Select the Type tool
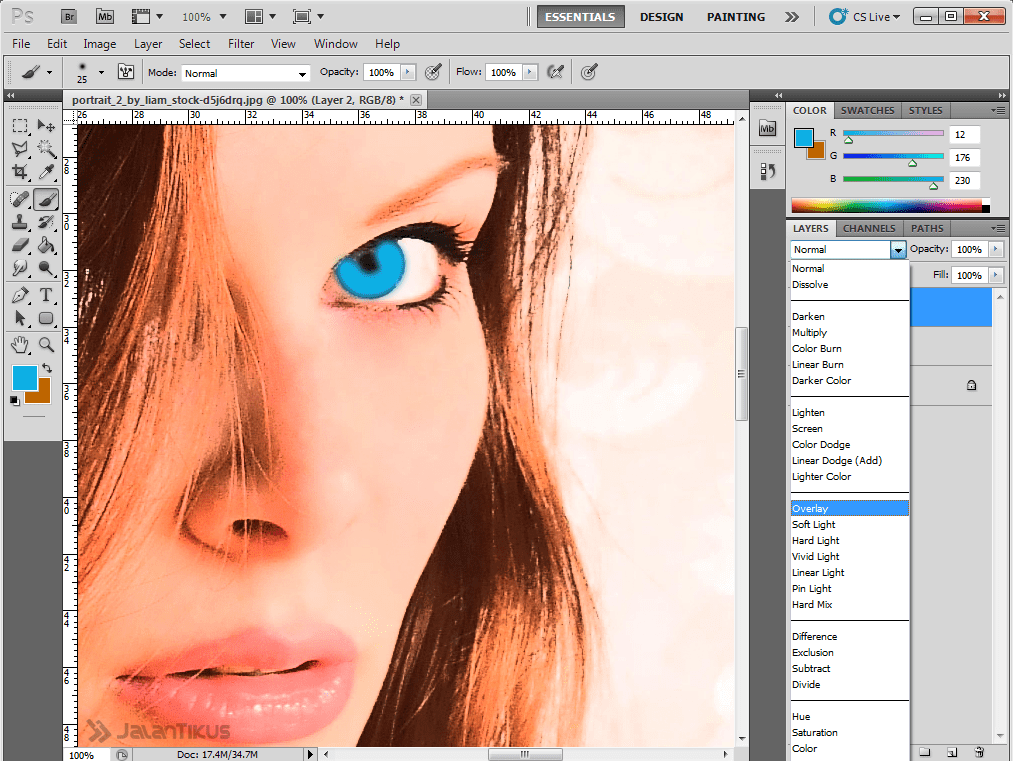This screenshot has height=761, width=1013. coord(46,295)
